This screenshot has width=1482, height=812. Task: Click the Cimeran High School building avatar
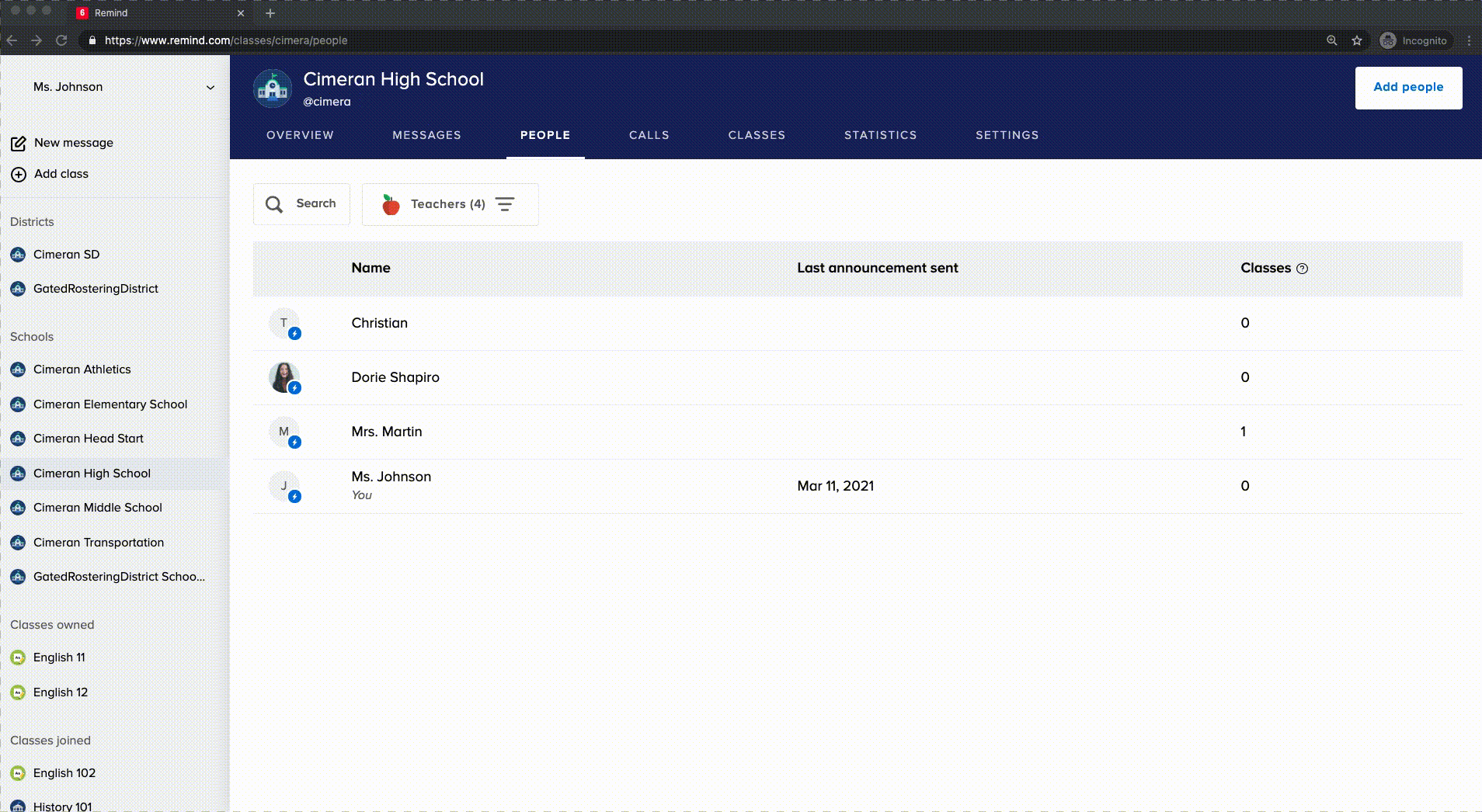pos(273,87)
